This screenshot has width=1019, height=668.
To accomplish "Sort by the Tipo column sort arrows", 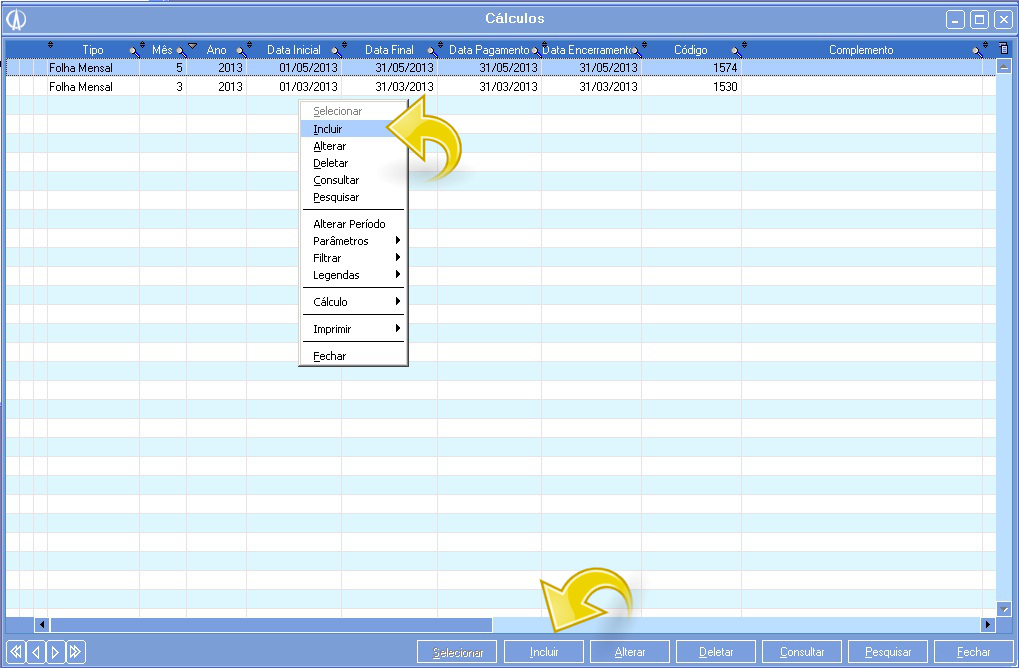I will click(51, 45).
